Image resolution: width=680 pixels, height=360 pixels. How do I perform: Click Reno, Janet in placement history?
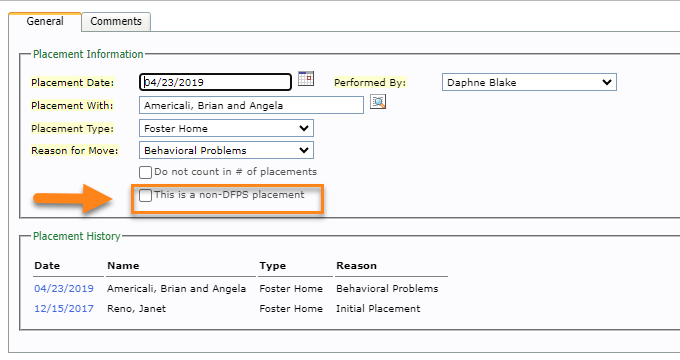pyautogui.click(x=136, y=308)
